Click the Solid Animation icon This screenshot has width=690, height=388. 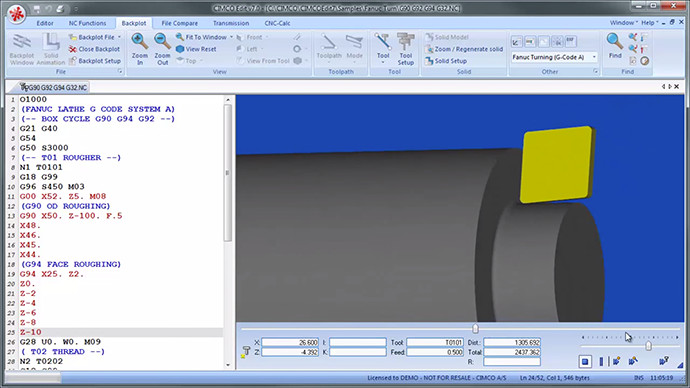point(51,49)
